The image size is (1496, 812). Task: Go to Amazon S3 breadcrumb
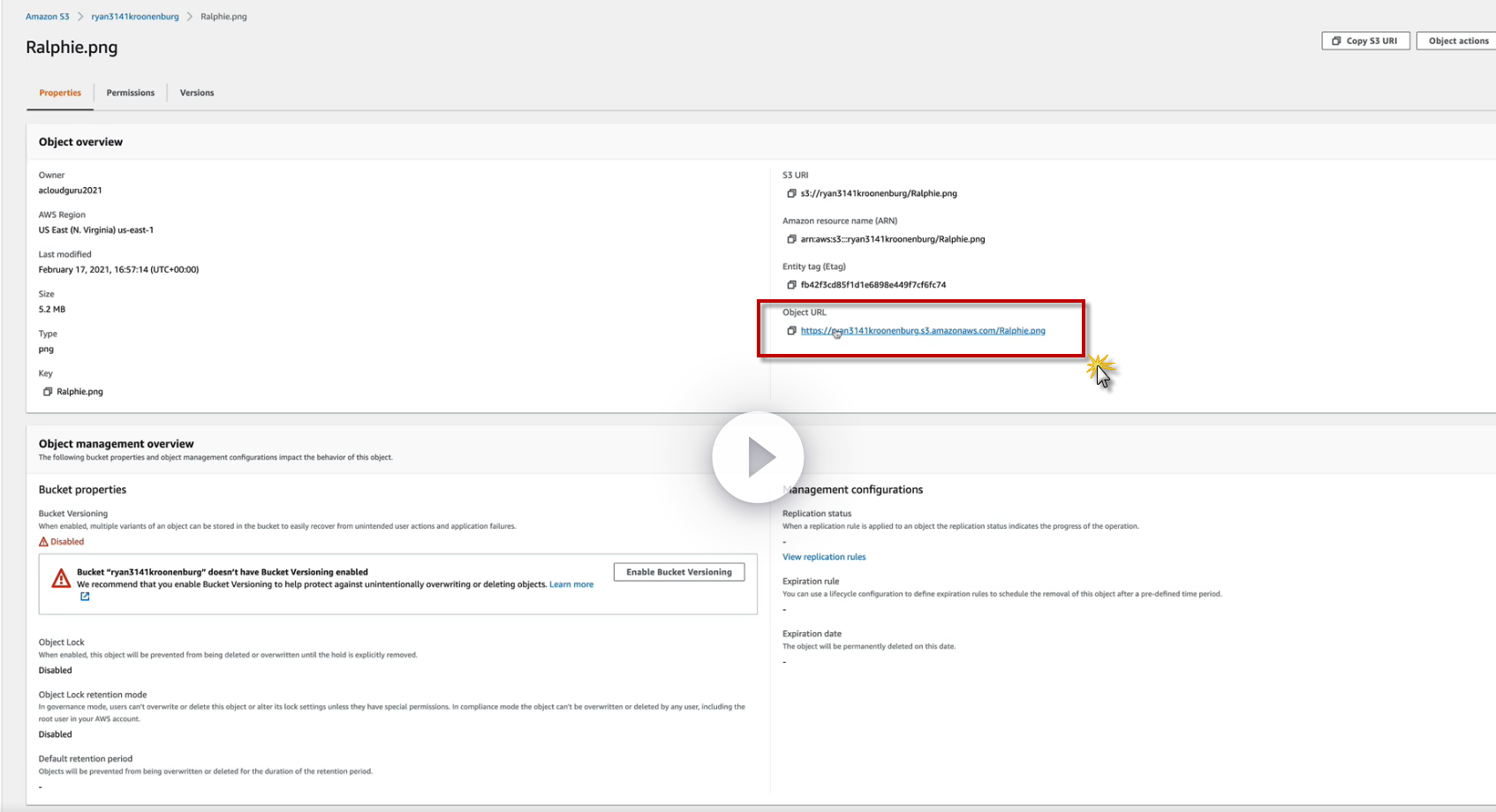(x=48, y=17)
